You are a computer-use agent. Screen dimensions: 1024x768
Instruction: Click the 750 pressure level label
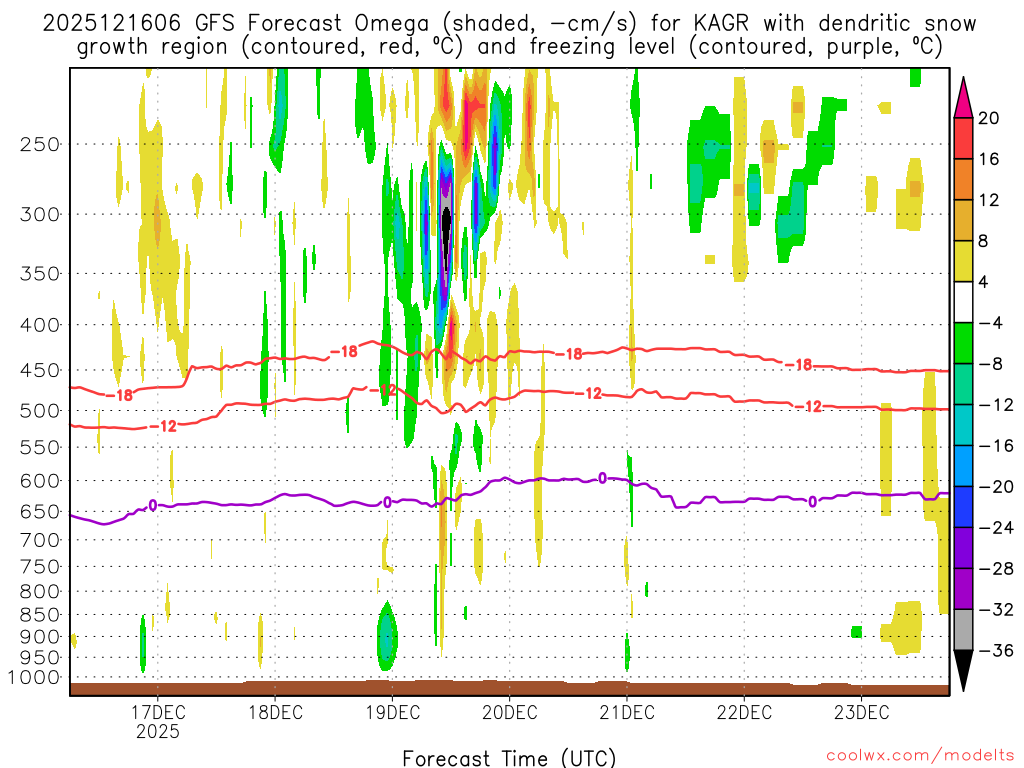(x=40, y=567)
